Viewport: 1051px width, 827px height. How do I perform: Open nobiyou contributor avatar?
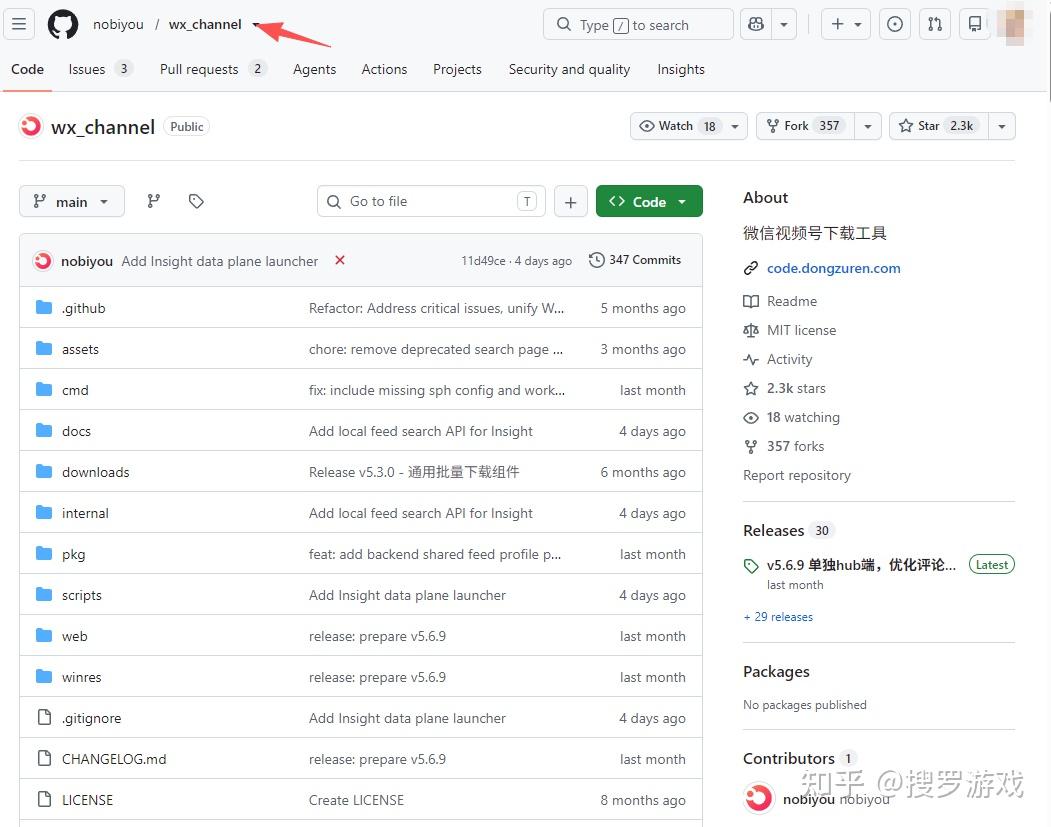[759, 798]
